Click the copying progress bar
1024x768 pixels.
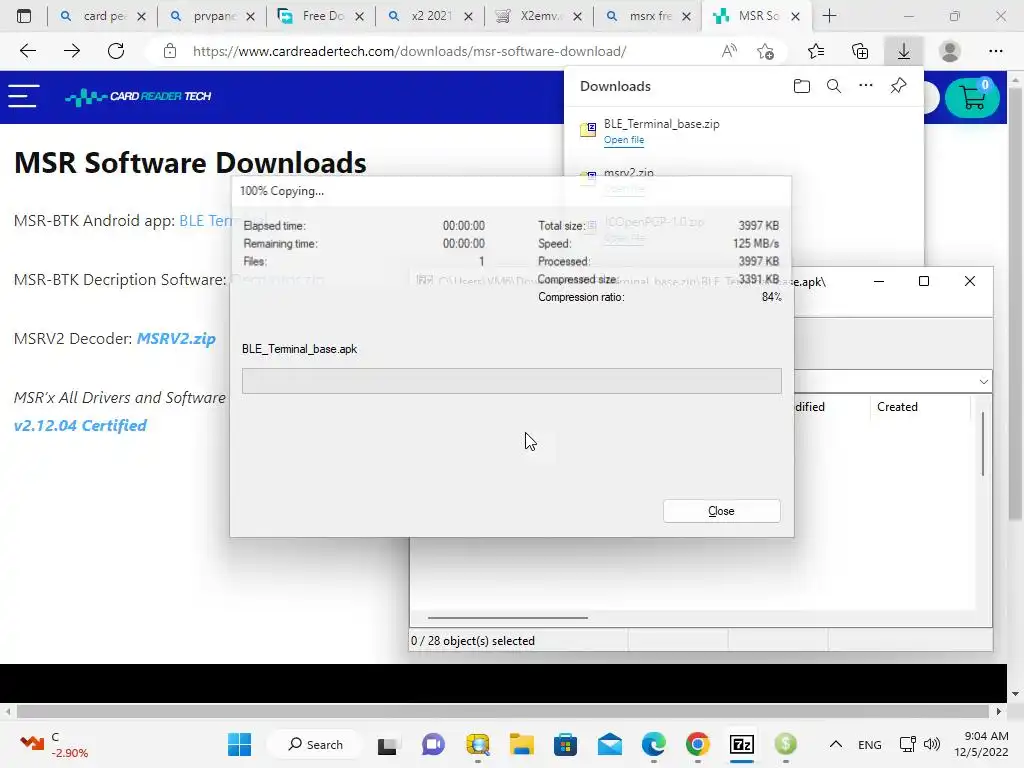tap(511, 381)
